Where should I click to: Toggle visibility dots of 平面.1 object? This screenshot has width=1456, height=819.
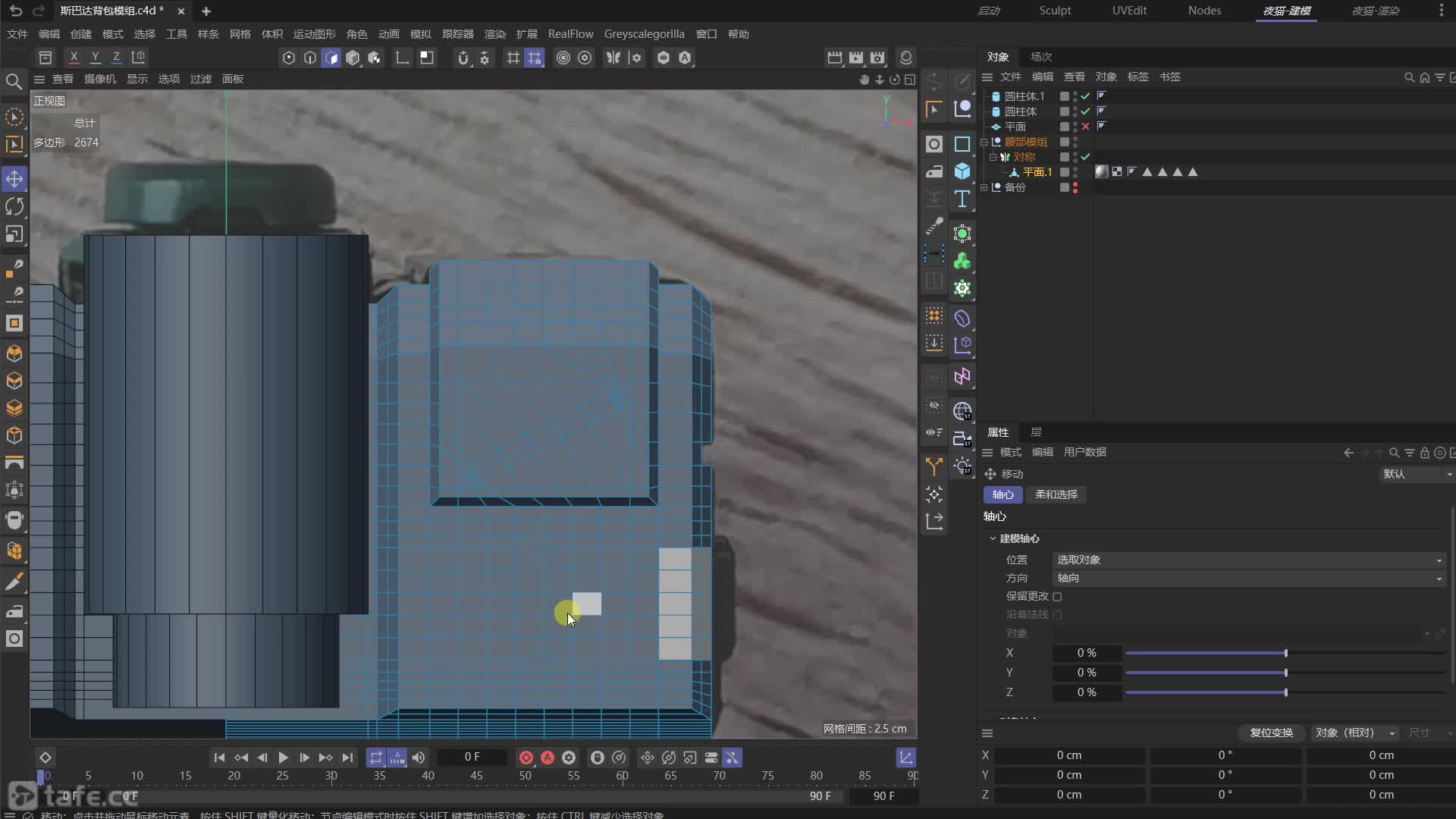click(x=1075, y=172)
